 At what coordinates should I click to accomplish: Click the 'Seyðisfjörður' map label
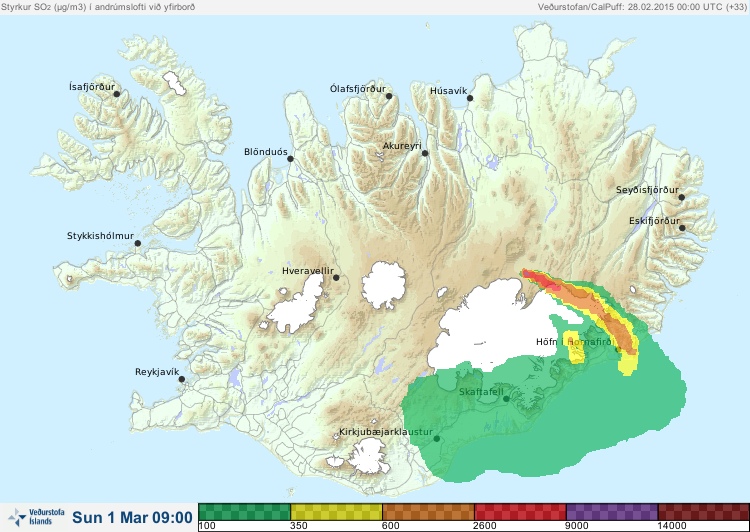pyautogui.click(x=647, y=190)
